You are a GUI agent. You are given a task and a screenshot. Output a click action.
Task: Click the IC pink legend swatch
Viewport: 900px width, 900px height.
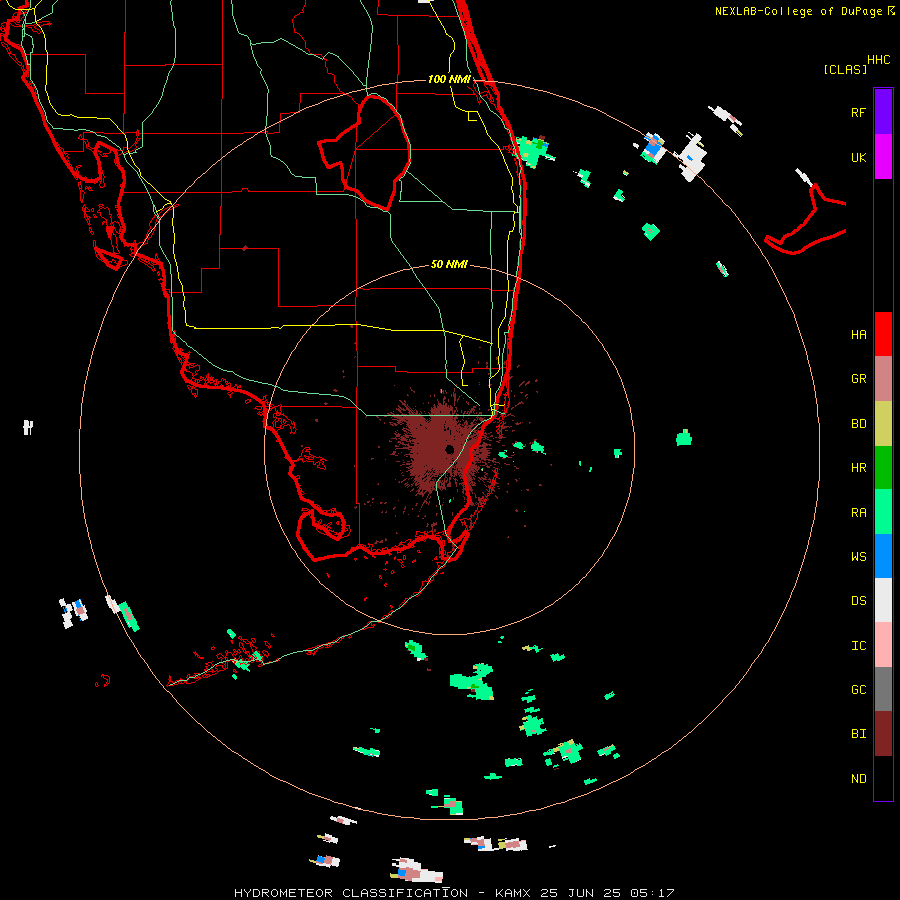(883, 645)
